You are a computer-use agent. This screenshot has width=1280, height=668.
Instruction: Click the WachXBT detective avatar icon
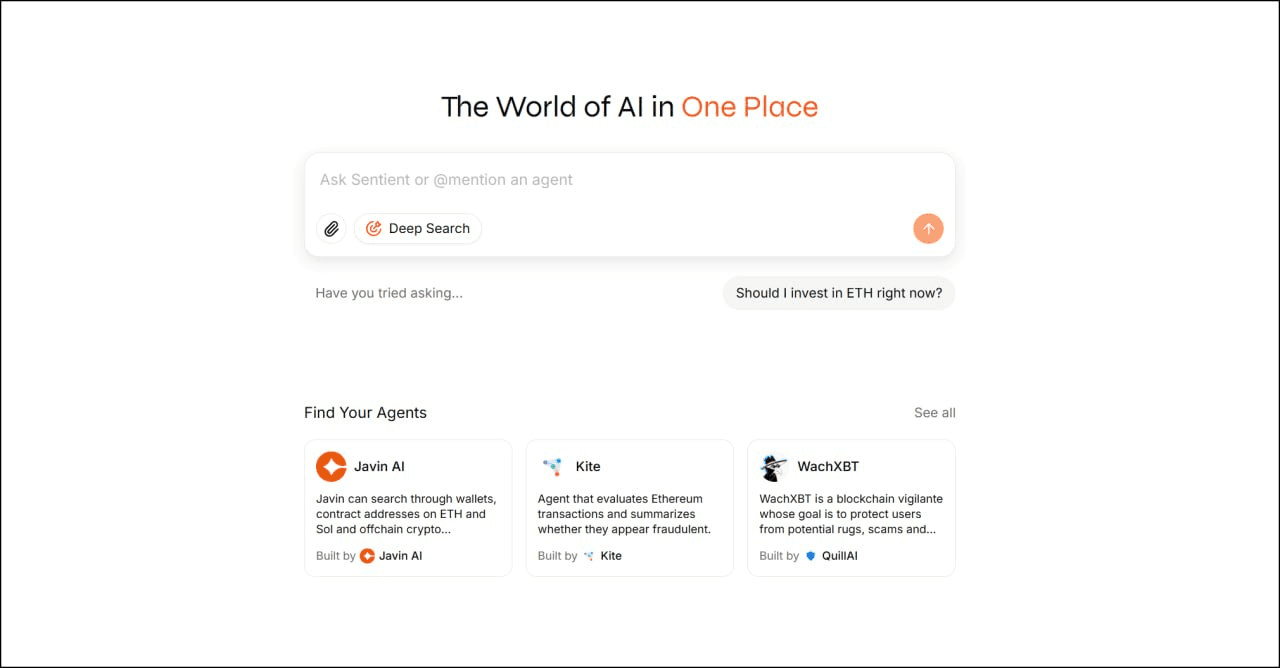click(774, 467)
